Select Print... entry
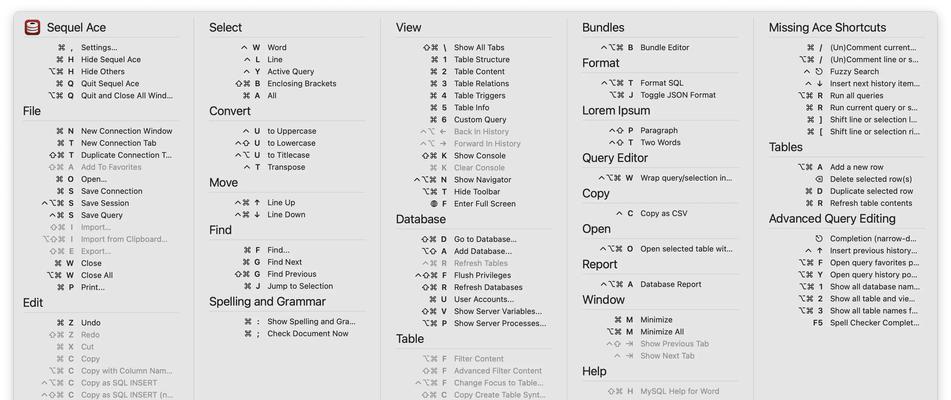 point(93,287)
